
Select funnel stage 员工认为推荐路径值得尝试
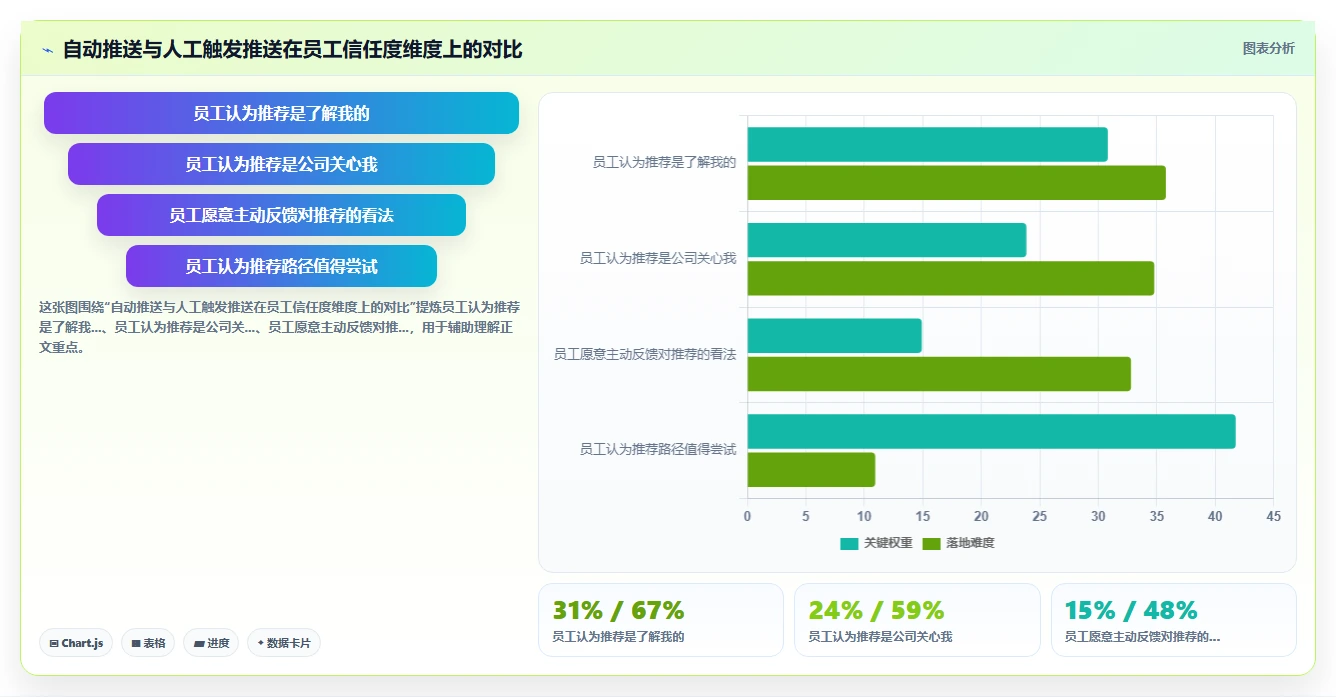pos(281,266)
